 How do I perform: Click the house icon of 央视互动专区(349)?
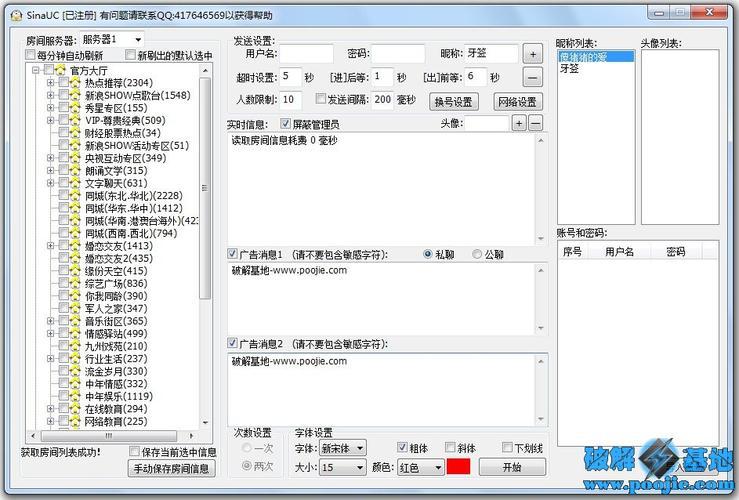pos(75,158)
